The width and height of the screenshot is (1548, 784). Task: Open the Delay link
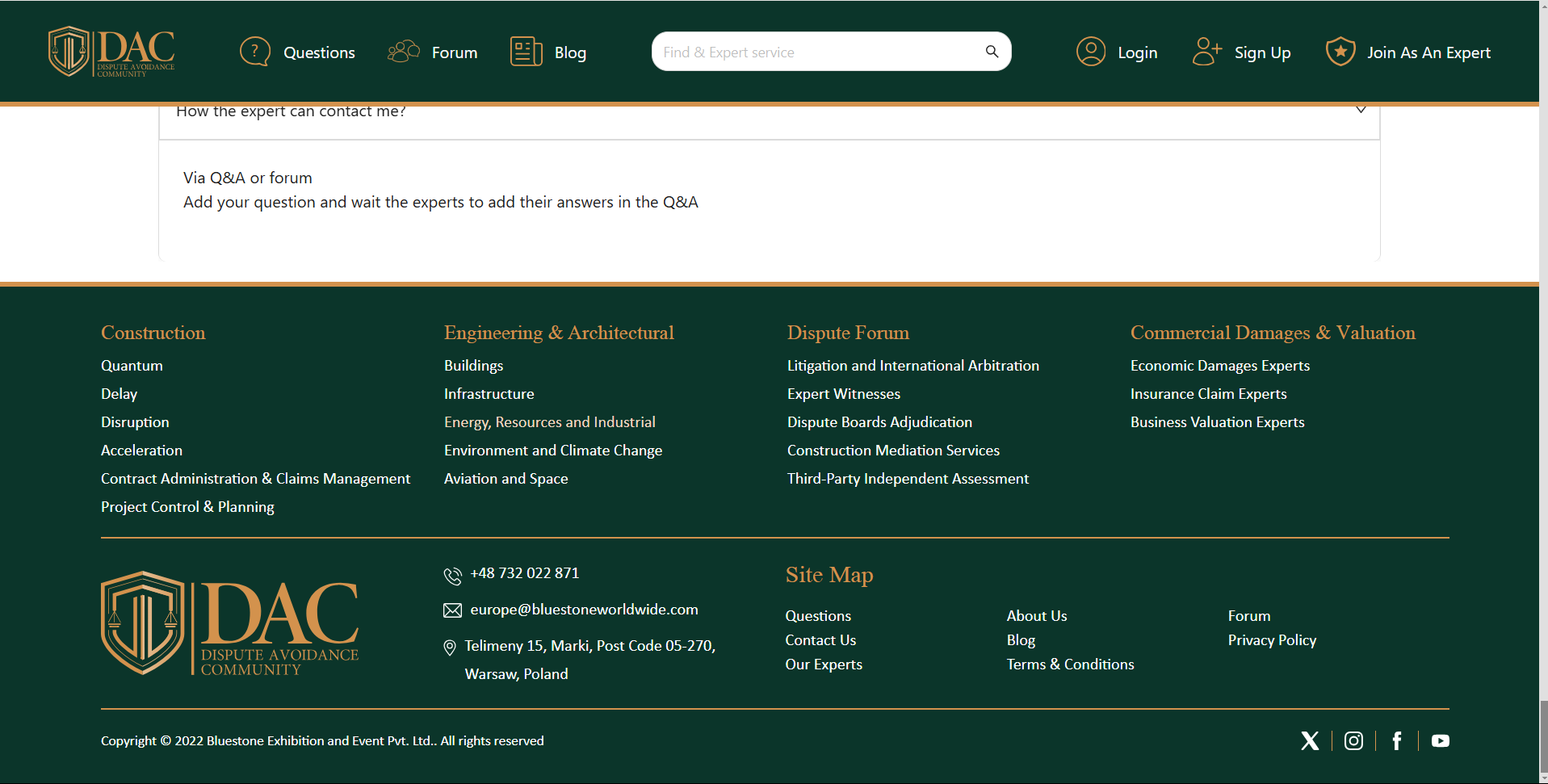click(x=119, y=394)
